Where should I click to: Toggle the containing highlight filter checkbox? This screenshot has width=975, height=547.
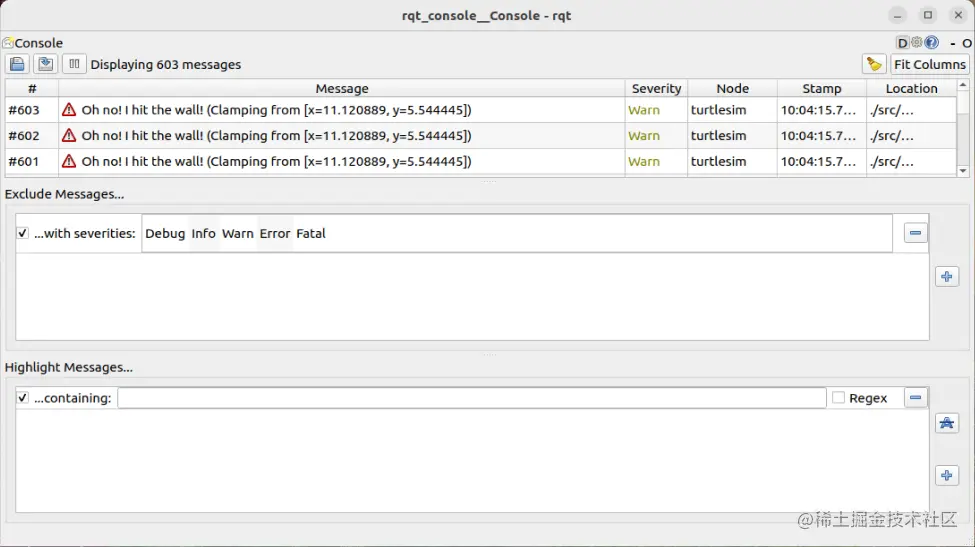pos(22,398)
